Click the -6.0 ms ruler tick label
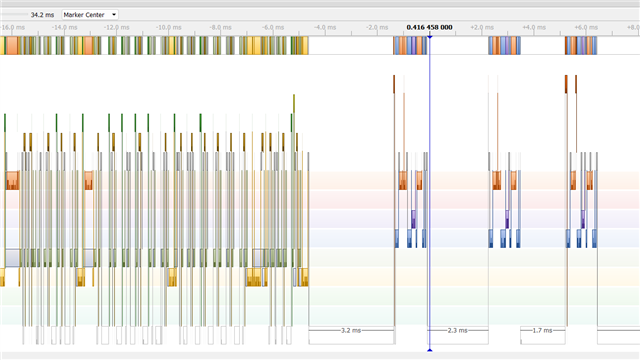Image resolution: width=640 pixels, height=360 pixels. 273,27
